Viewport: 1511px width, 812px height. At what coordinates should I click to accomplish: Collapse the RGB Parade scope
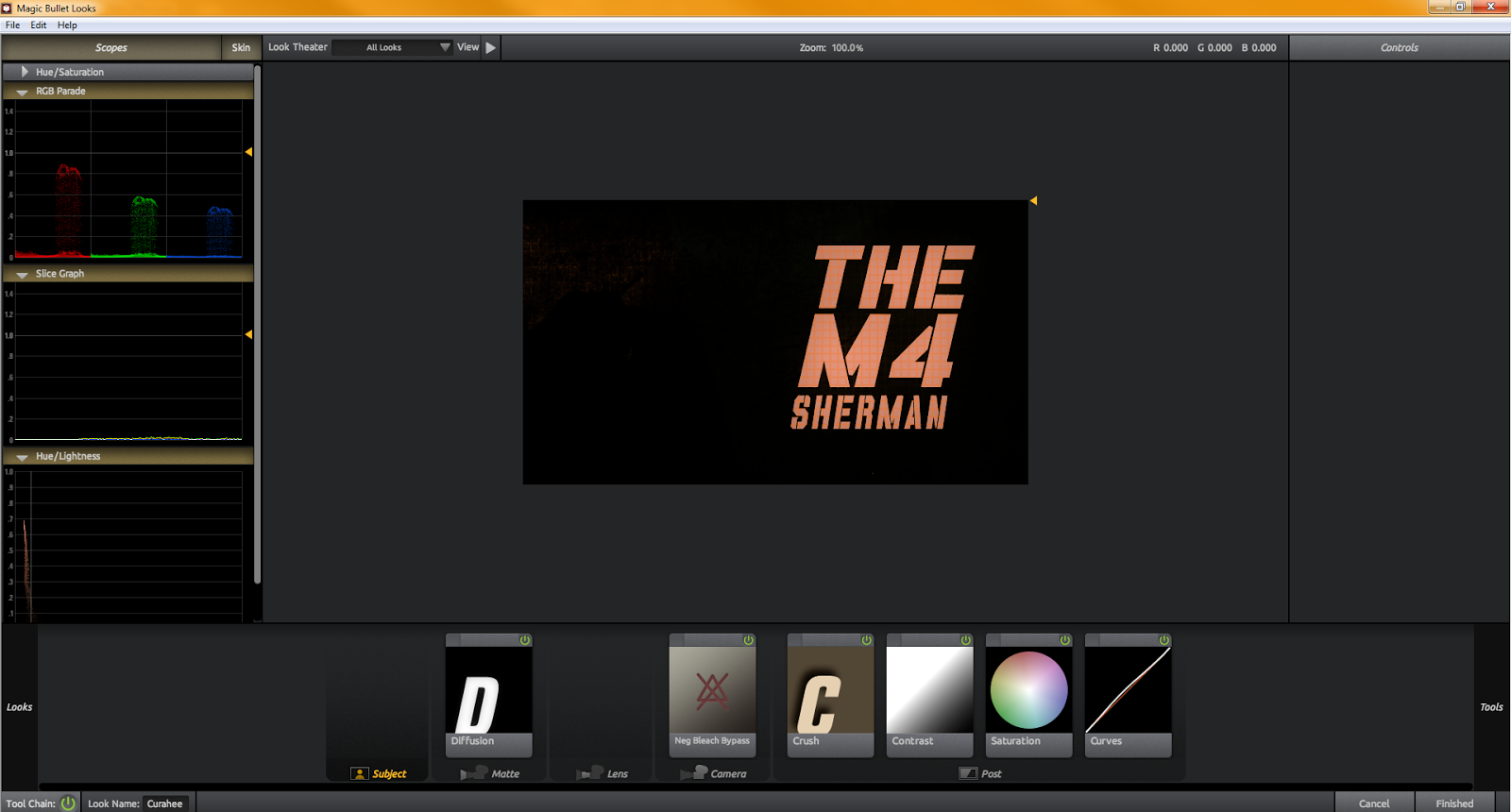(x=22, y=92)
